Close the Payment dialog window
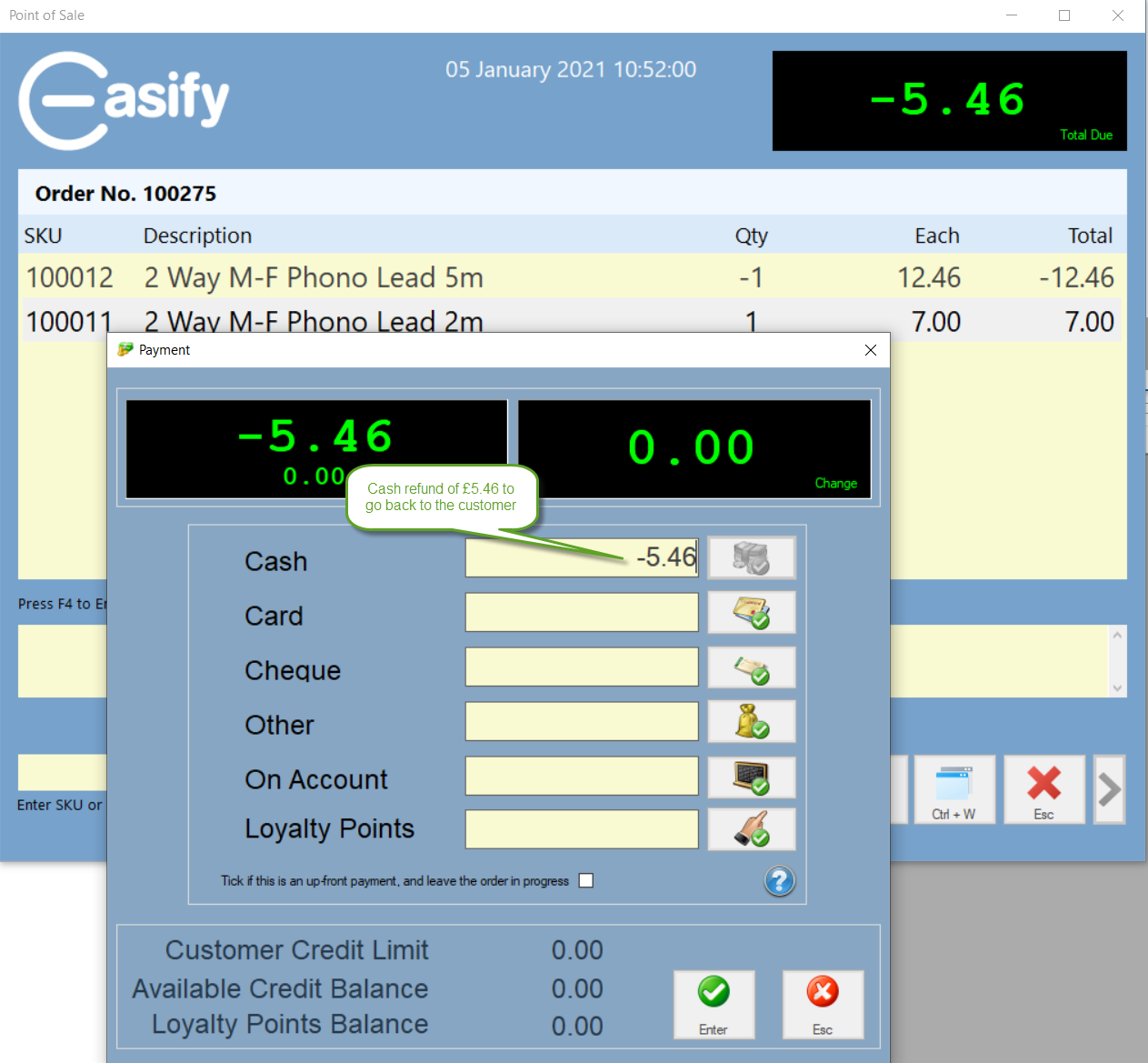The image size is (1148, 1063). click(871, 350)
